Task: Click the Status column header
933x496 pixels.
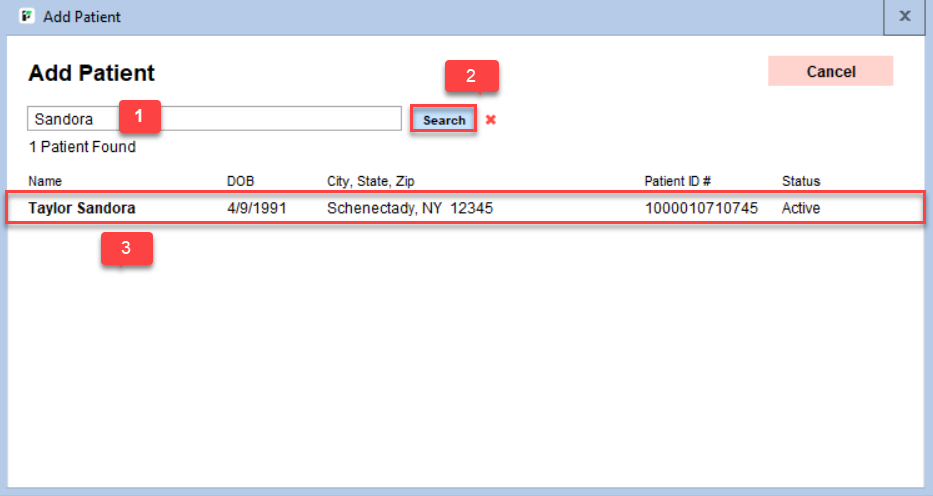Action: coord(800,181)
